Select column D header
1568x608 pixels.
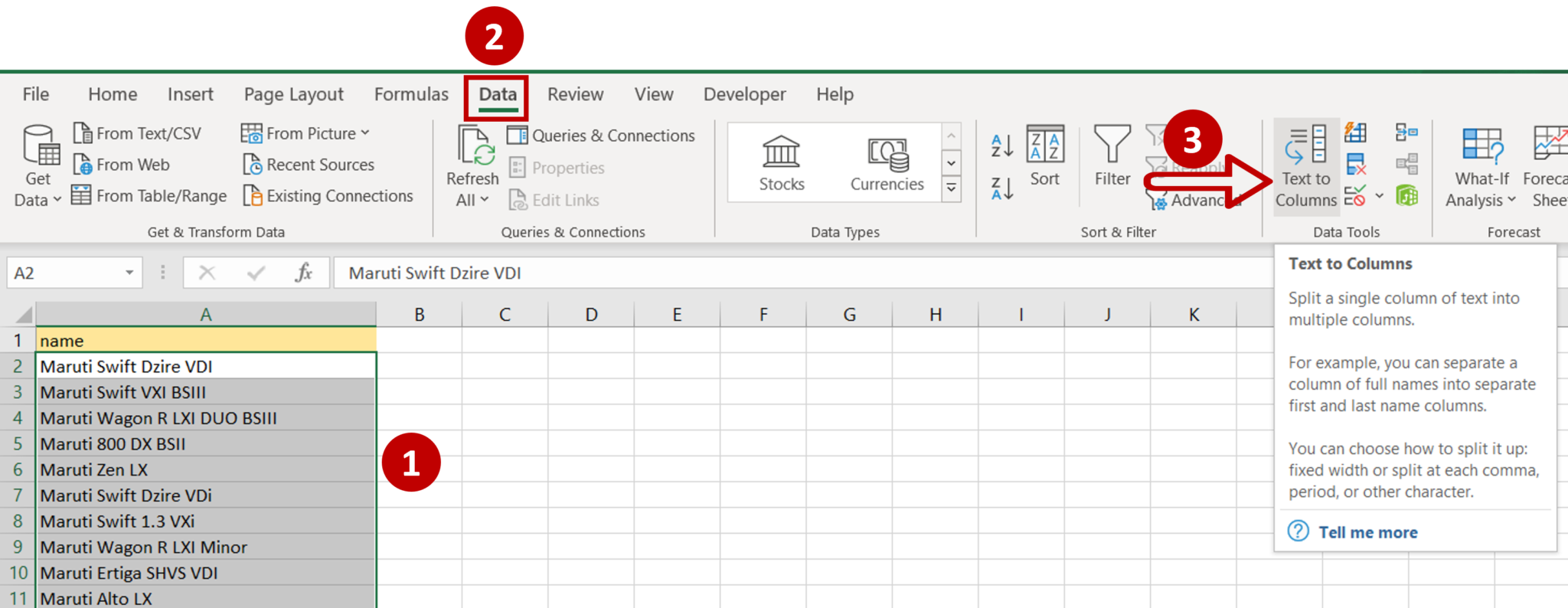click(591, 315)
